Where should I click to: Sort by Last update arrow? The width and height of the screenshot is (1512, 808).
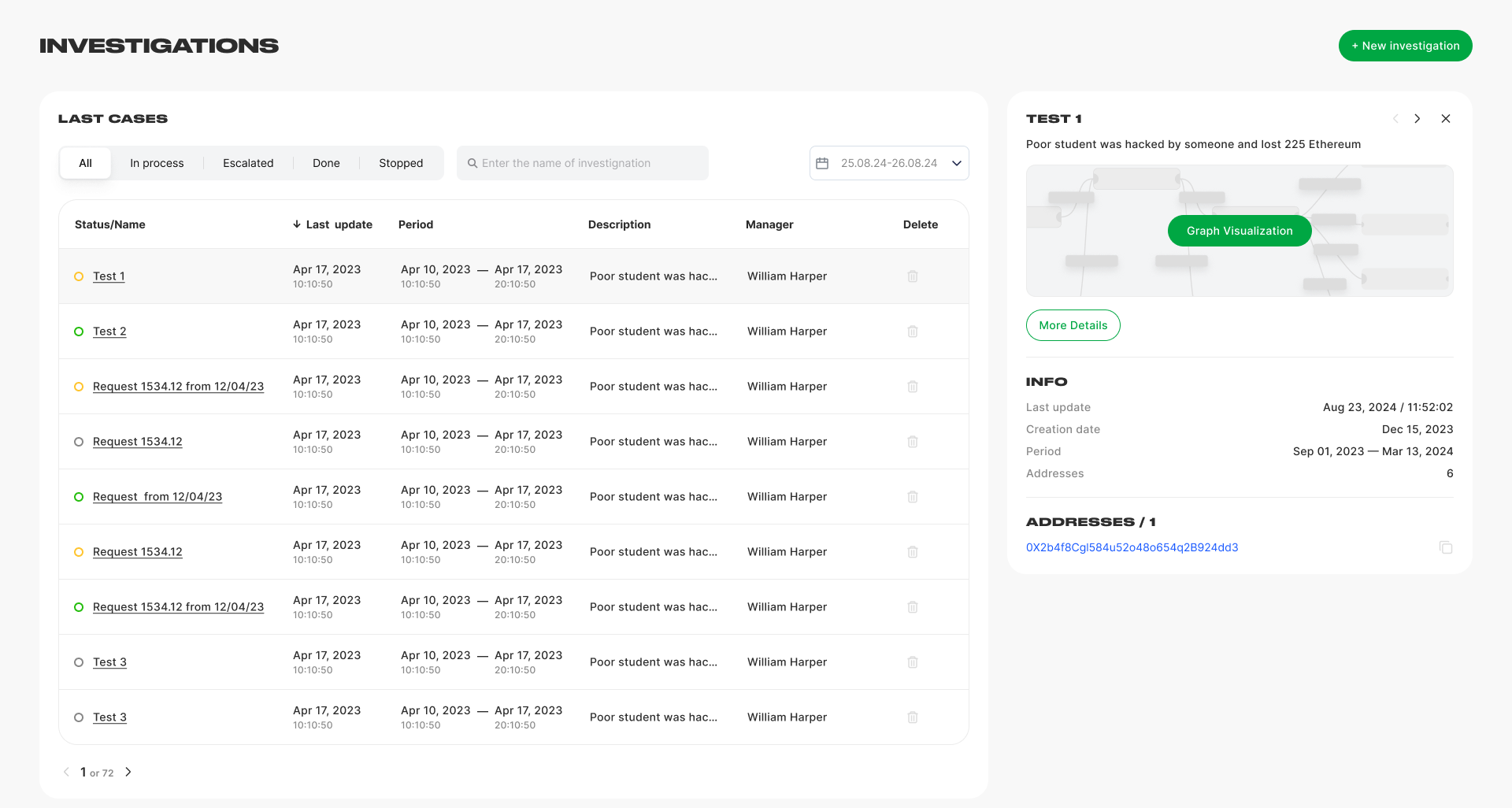click(x=297, y=224)
